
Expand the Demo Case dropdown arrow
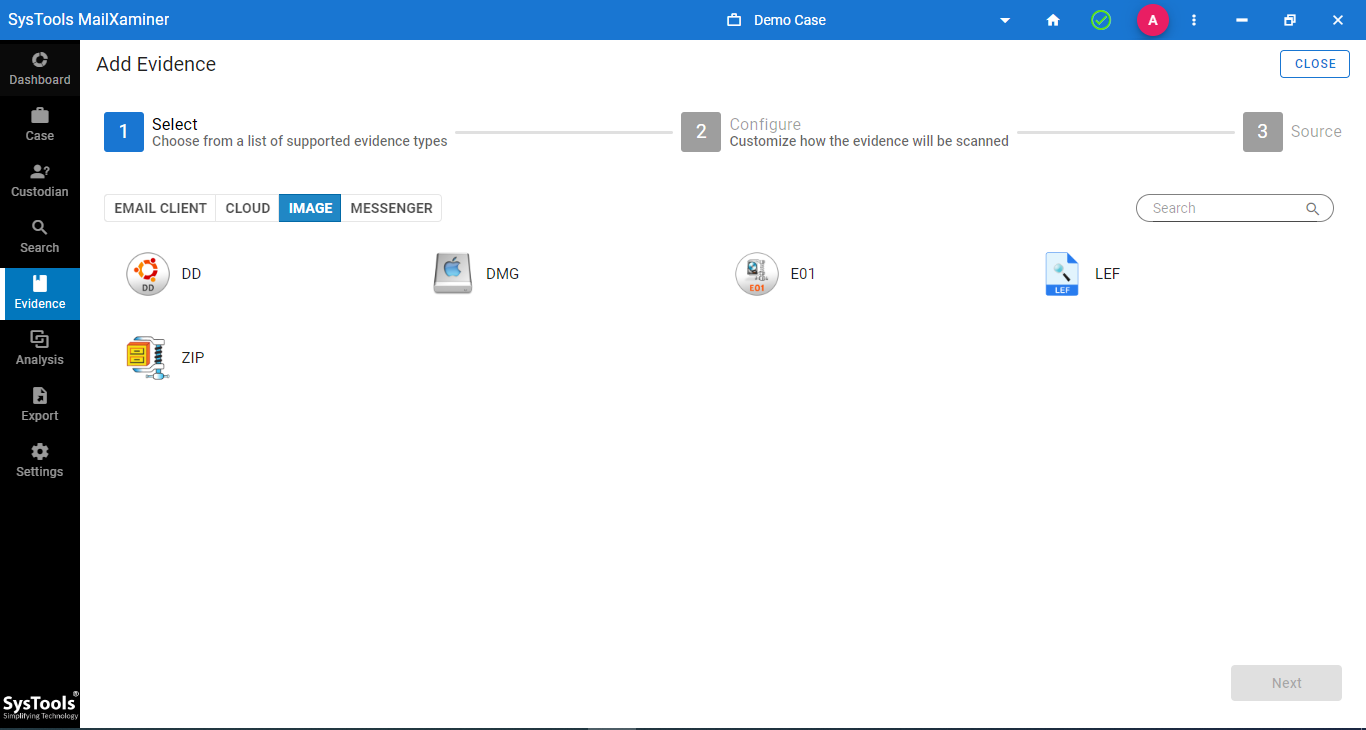pyautogui.click(x=1005, y=20)
